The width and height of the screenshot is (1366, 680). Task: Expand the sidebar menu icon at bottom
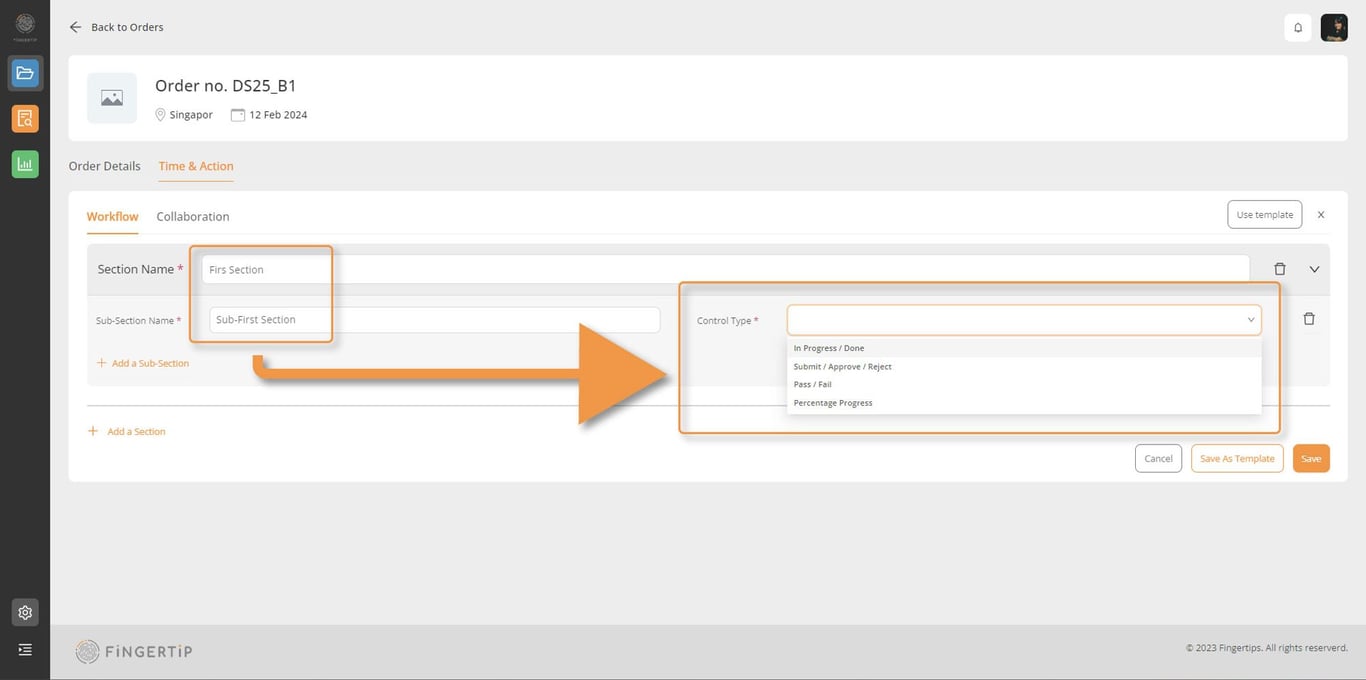[25, 649]
